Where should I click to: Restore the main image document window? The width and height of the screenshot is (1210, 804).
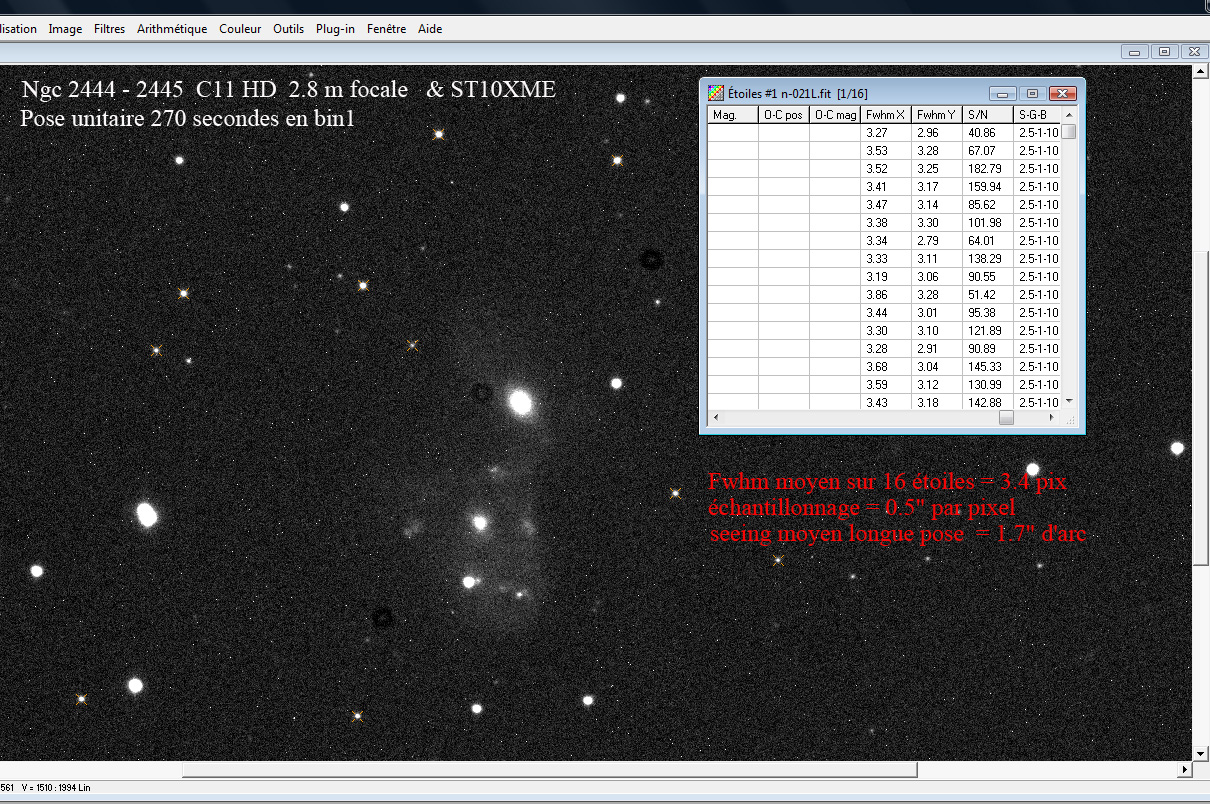pos(1164,52)
